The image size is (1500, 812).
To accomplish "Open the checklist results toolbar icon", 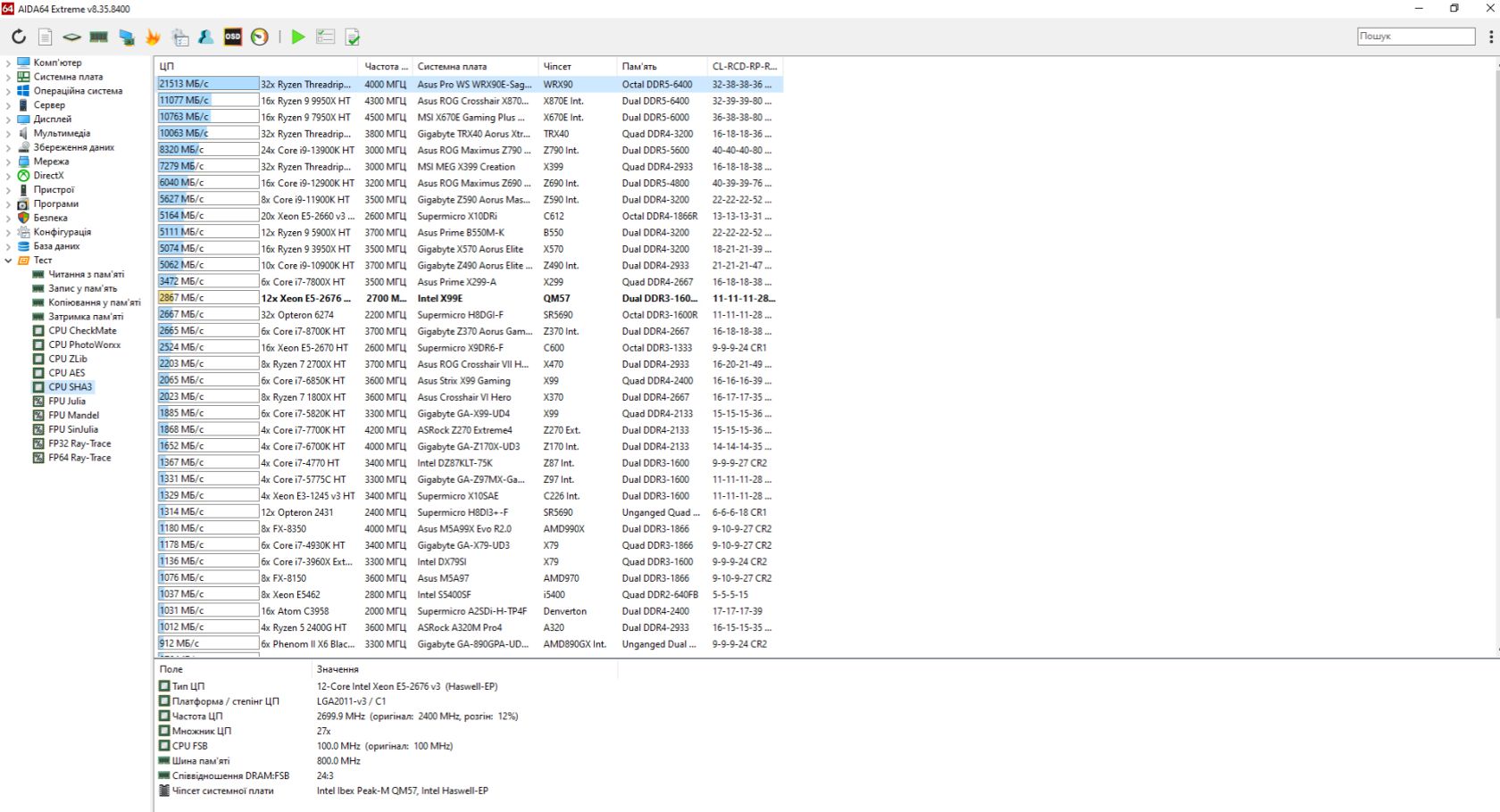I will click(326, 37).
